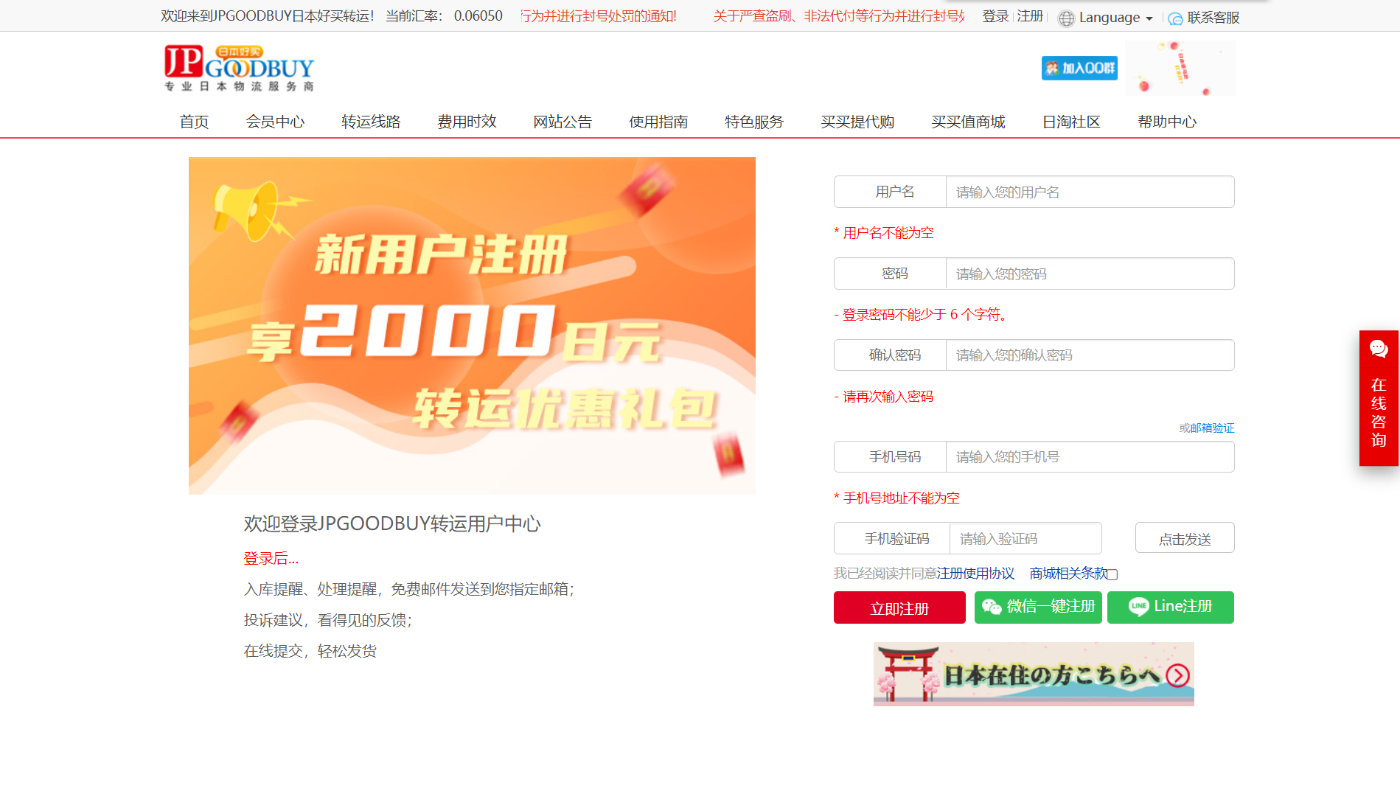Screen dimensions: 1400x796
Task: Click the text 在线提交，轻松发货
Action: coord(310,652)
